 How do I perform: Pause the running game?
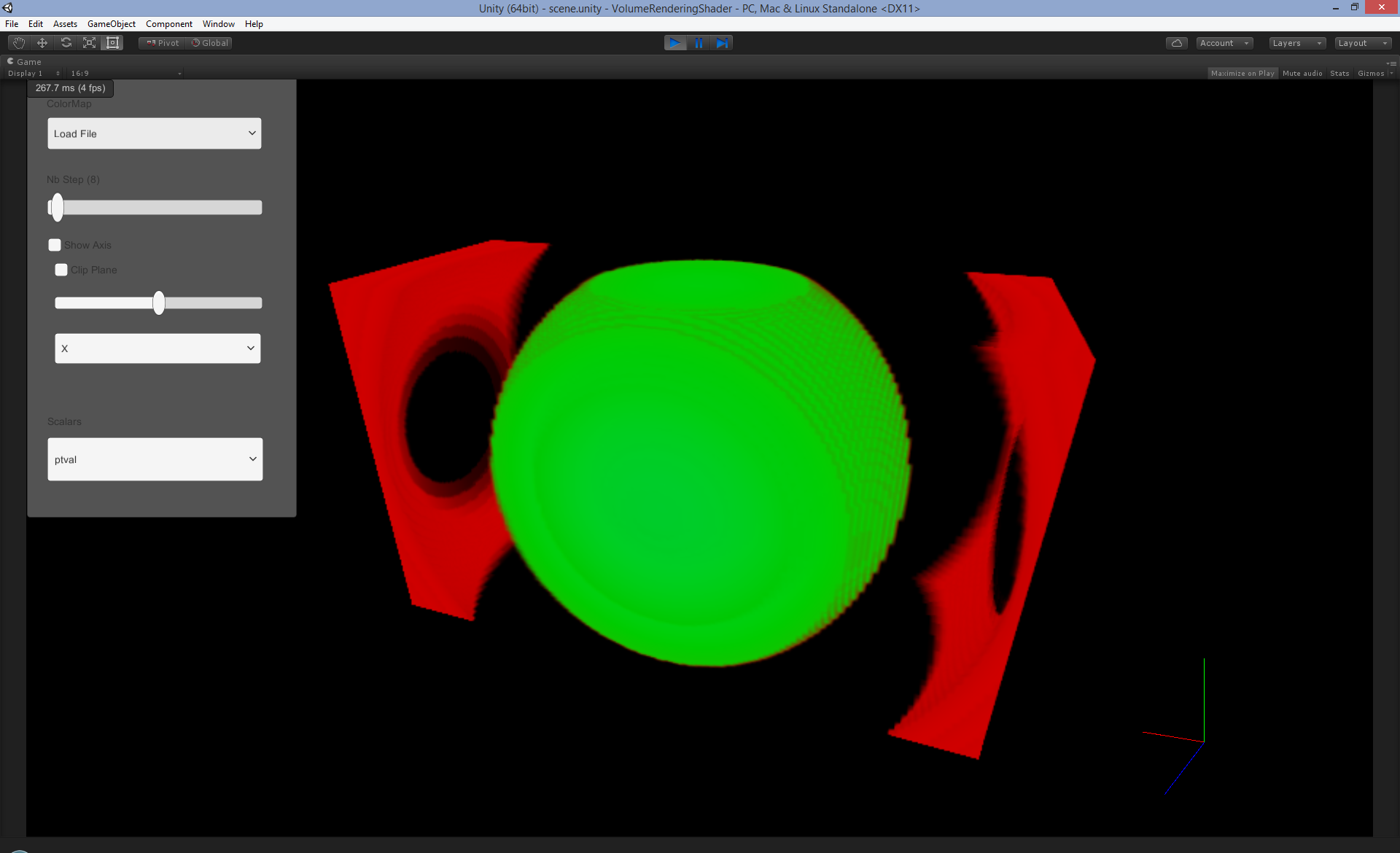pyautogui.click(x=699, y=43)
